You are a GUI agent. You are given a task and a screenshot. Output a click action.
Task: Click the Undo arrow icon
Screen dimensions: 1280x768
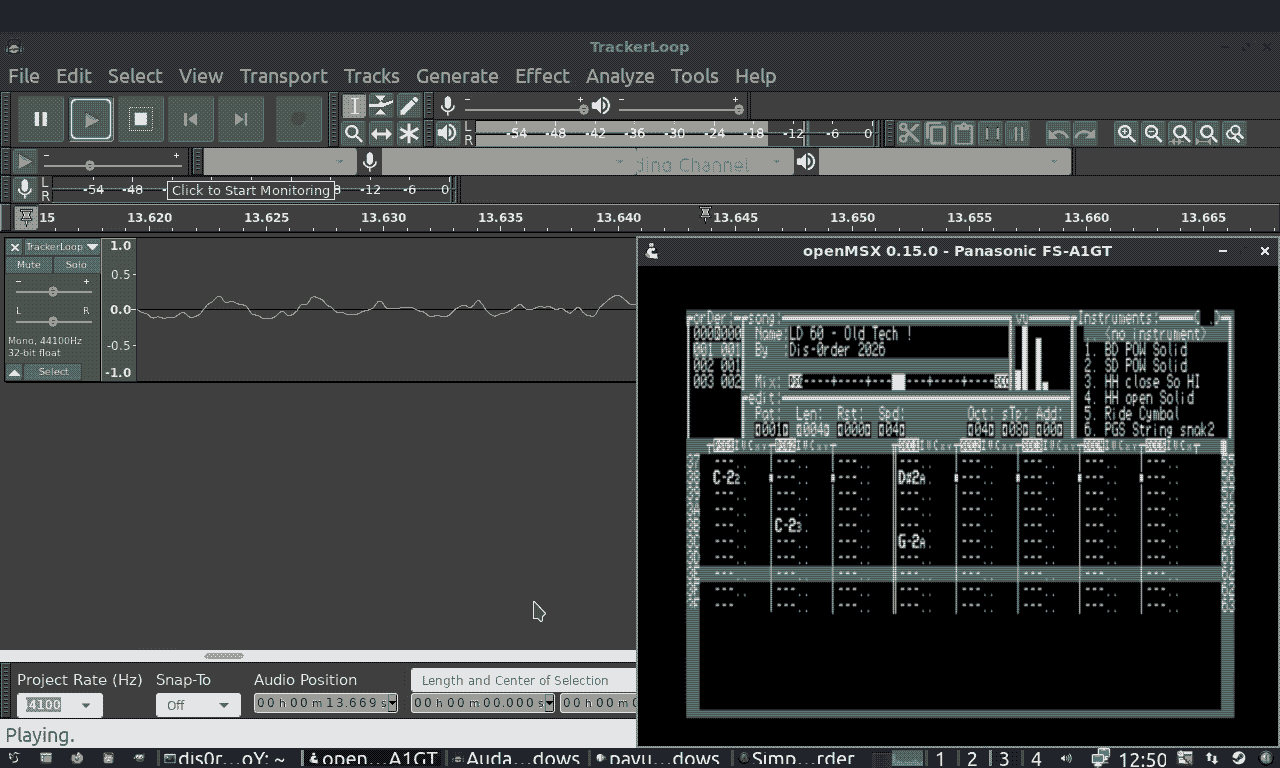pos(1058,133)
